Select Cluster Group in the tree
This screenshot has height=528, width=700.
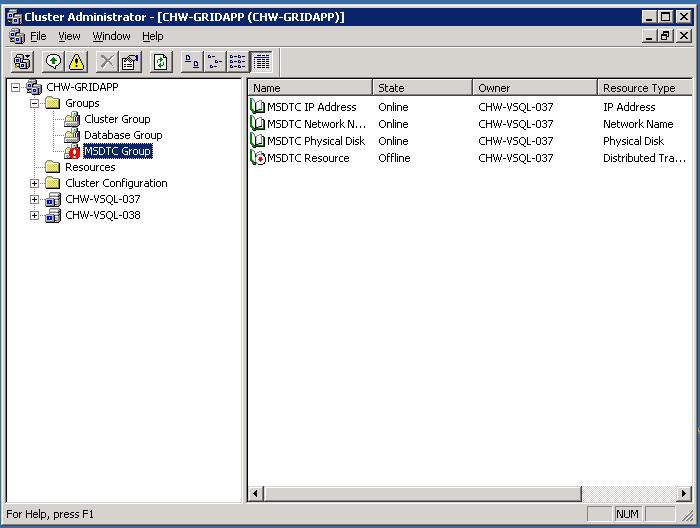(x=117, y=119)
